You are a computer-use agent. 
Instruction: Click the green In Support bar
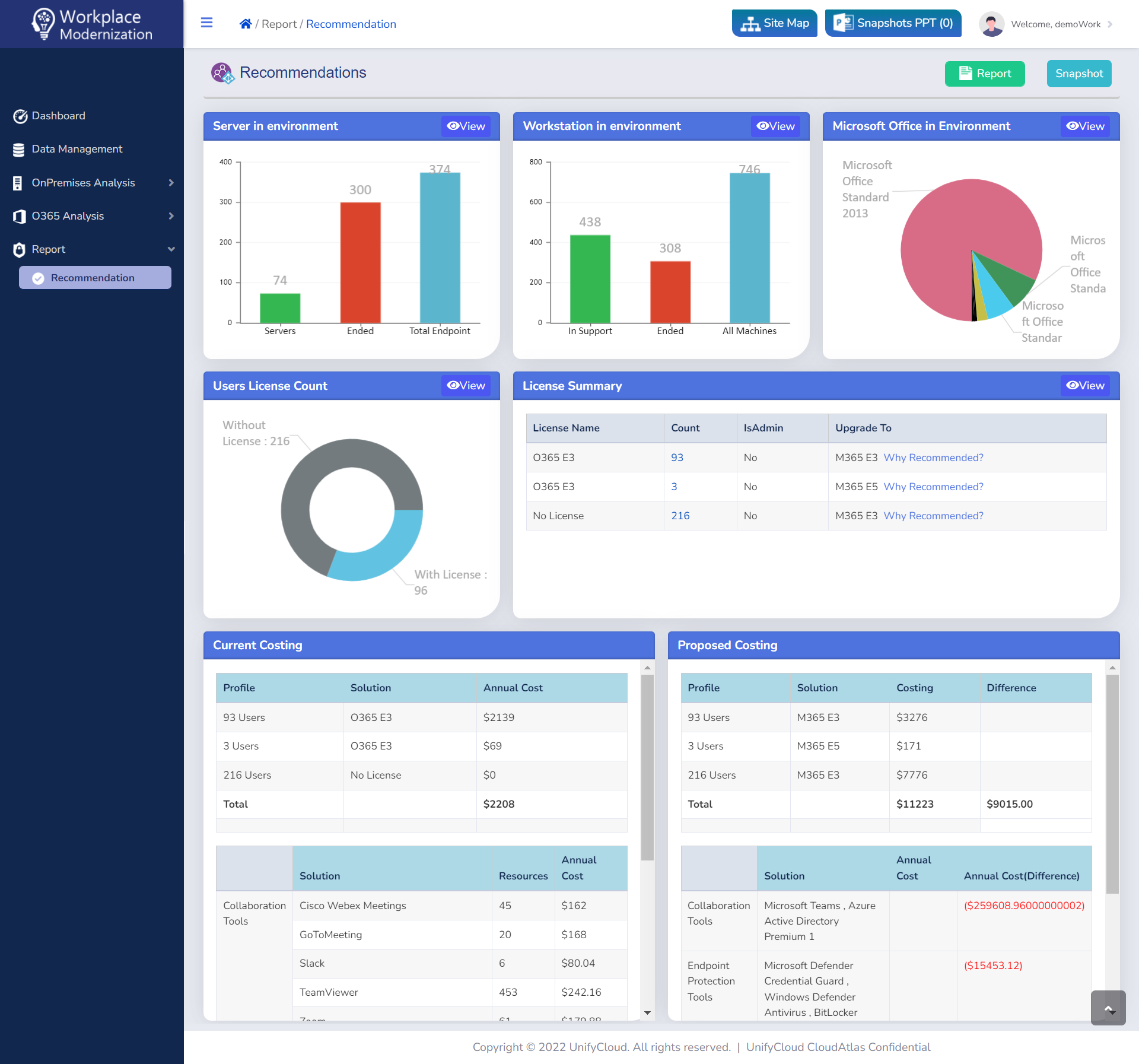pyautogui.click(x=590, y=279)
